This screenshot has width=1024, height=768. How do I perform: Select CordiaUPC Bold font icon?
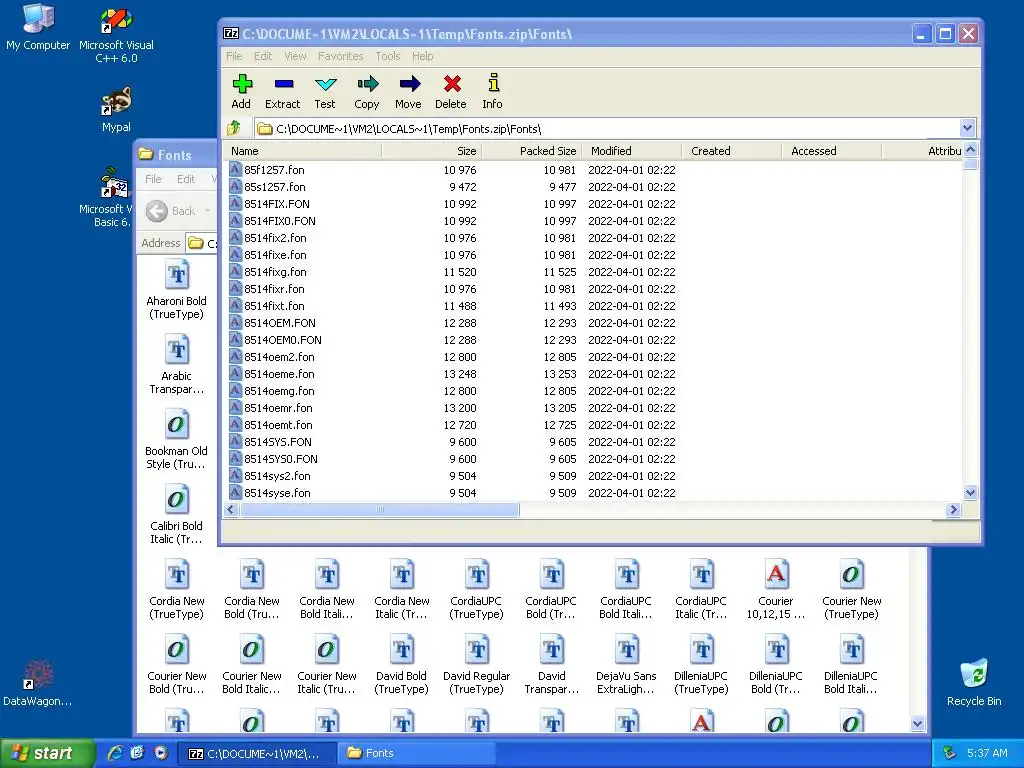(551, 590)
